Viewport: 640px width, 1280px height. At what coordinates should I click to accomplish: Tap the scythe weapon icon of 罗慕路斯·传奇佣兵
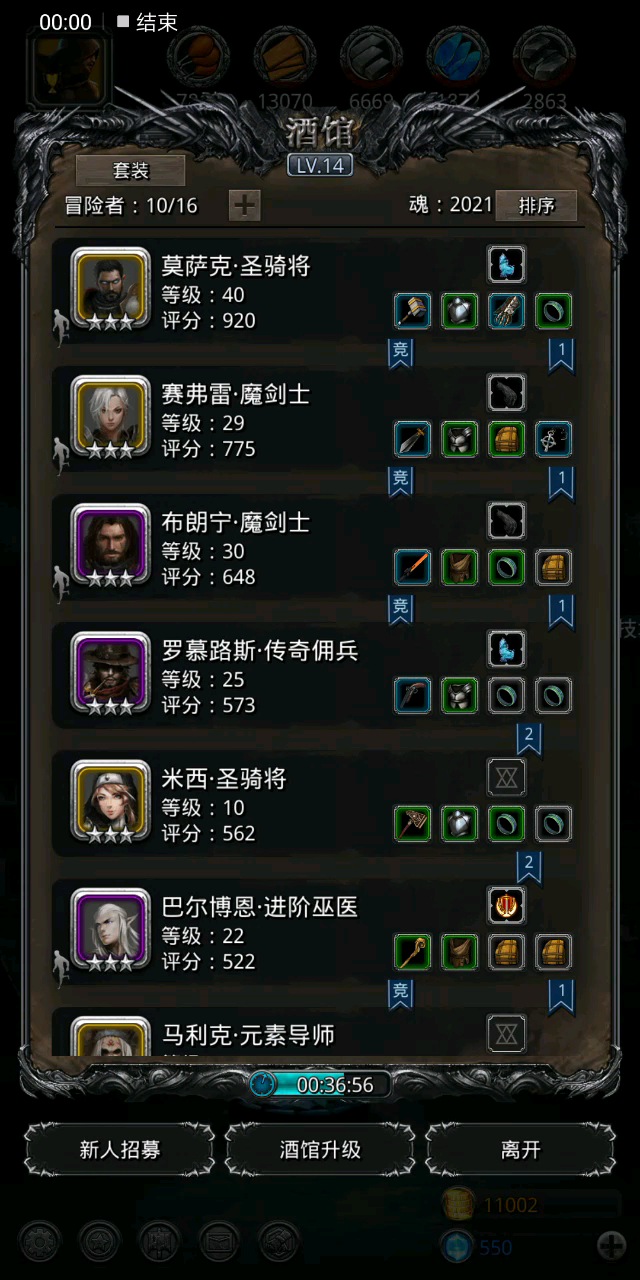pyautogui.click(x=412, y=695)
